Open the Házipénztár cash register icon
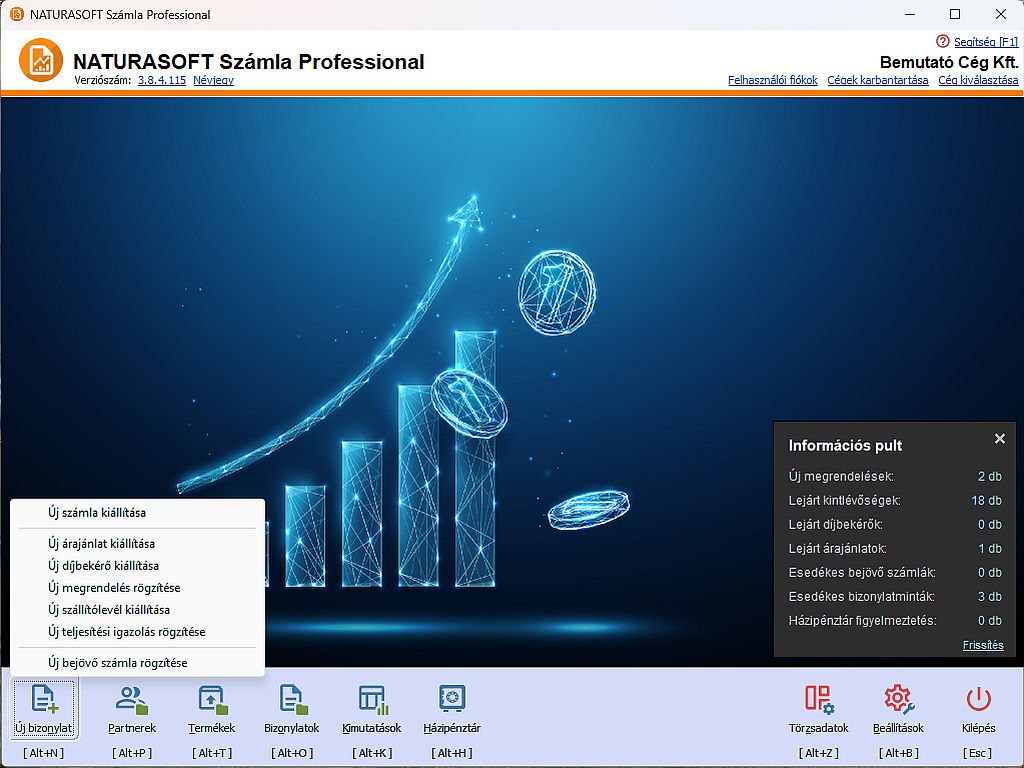The width and height of the screenshot is (1024, 768). [x=452, y=699]
